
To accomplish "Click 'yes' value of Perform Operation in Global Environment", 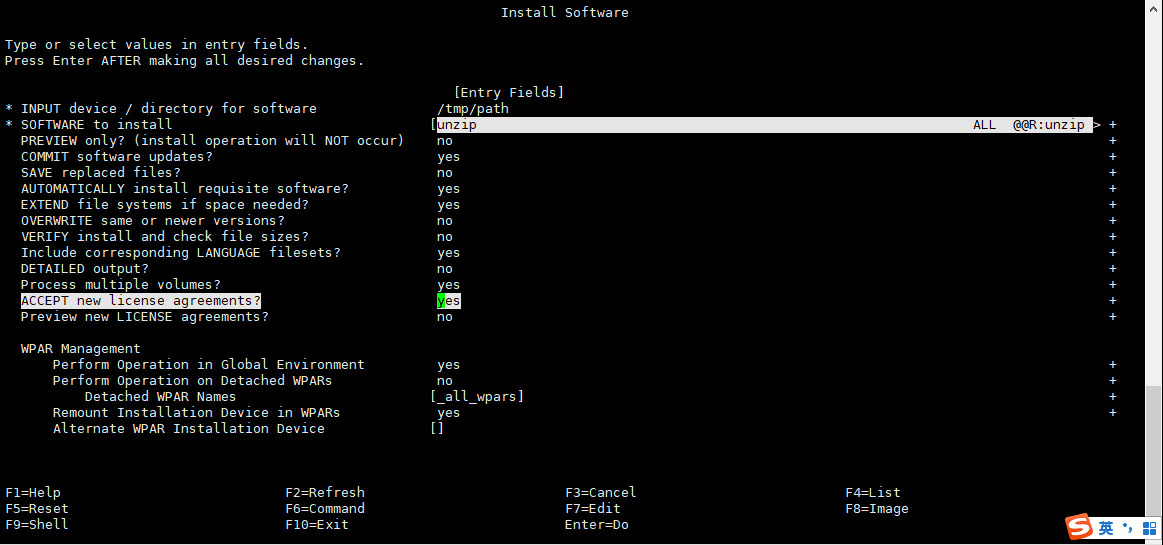I will click(449, 365).
